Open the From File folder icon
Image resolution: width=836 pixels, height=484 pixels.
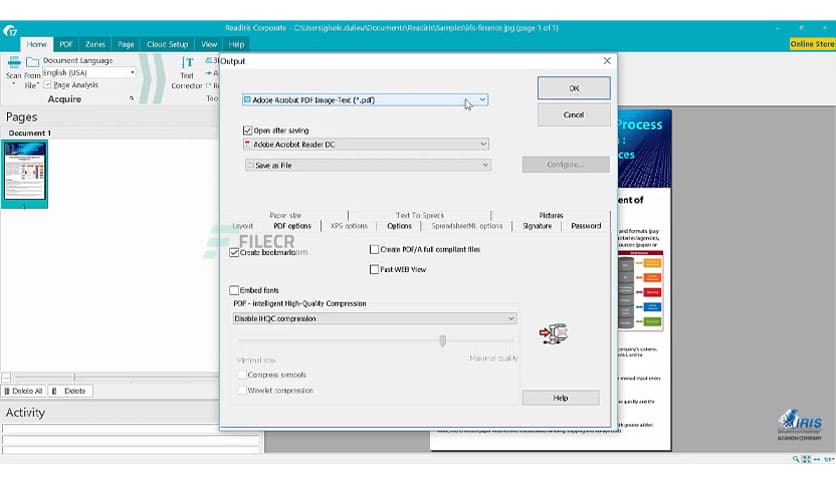coord(33,62)
